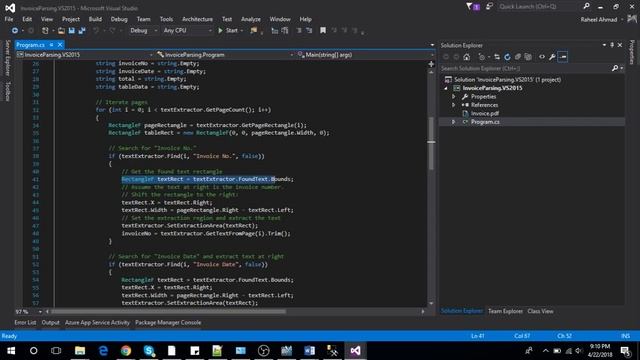
Task: Open Microsoft Edge from the taskbar
Action: click(x=103, y=351)
